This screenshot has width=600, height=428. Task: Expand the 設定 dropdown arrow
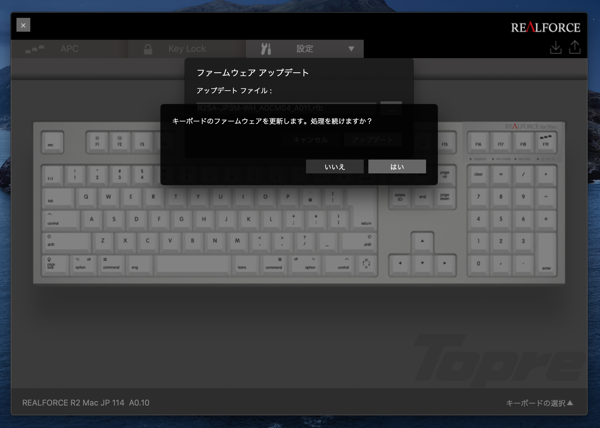pos(351,49)
